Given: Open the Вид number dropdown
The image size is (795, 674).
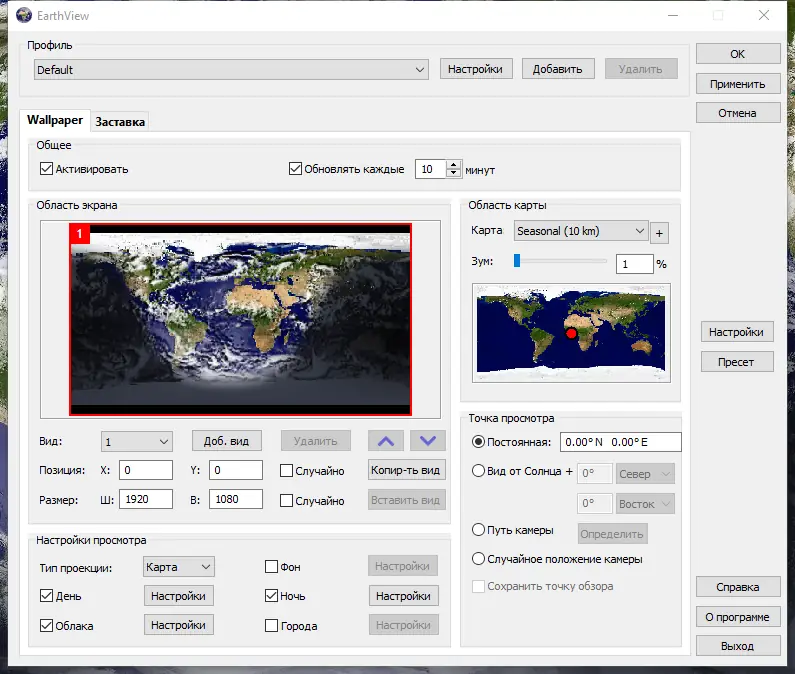Looking at the screenshot, I should coord(137,442).
